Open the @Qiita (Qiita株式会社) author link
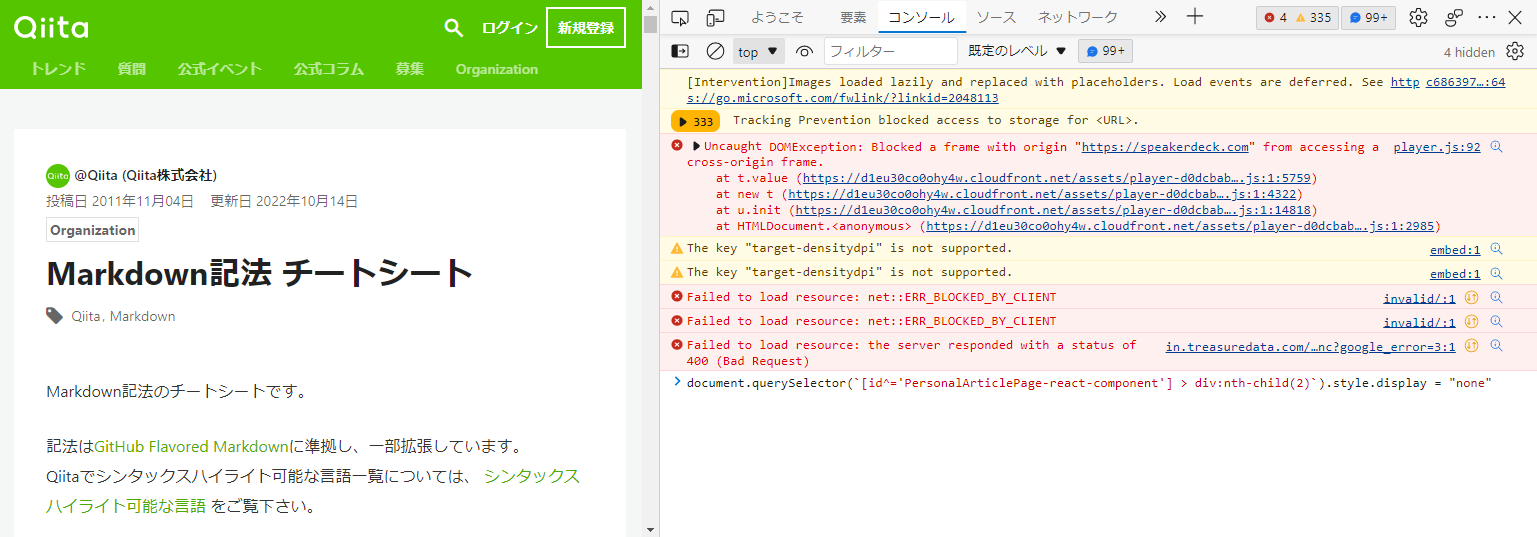The width and height of the screenshot is (1537, 537). tap(146, 175)
